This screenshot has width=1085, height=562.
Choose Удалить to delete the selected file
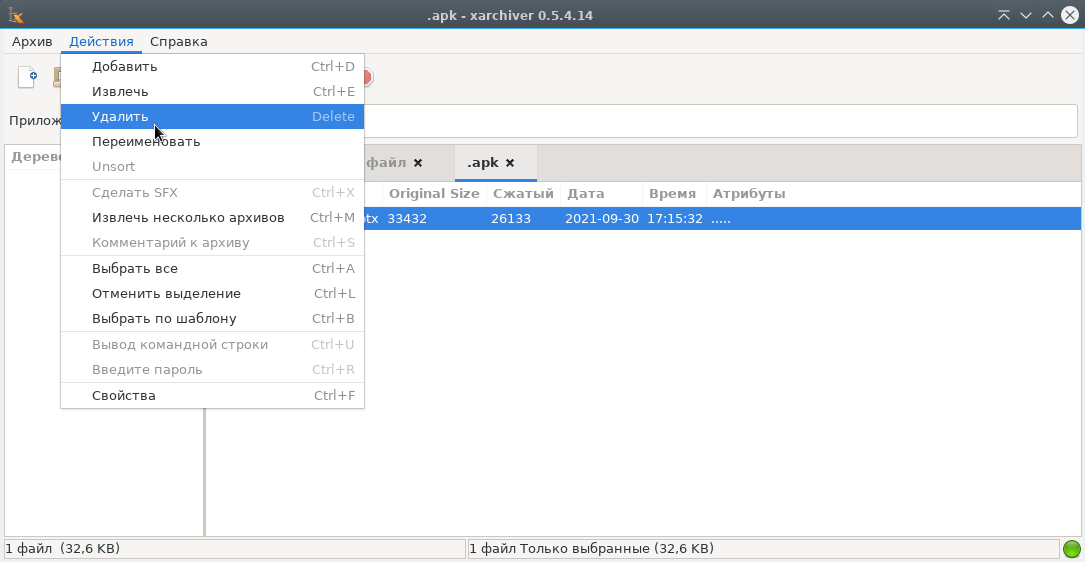[120, 117]
